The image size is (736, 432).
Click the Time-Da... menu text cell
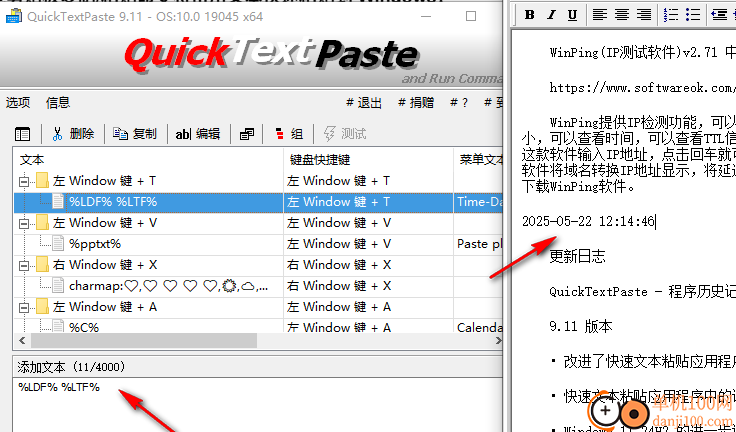(x=478, y=202)
